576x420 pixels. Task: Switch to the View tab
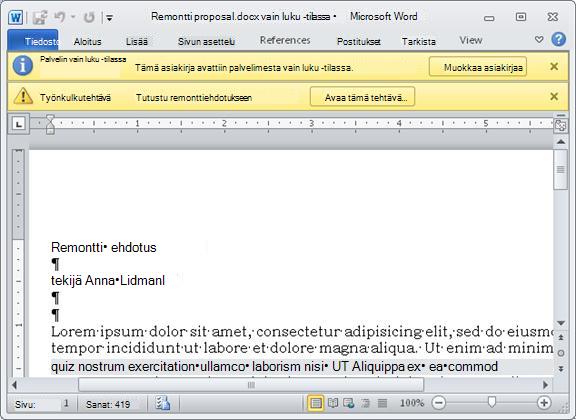pyautogui.click(x=471, y=40)
